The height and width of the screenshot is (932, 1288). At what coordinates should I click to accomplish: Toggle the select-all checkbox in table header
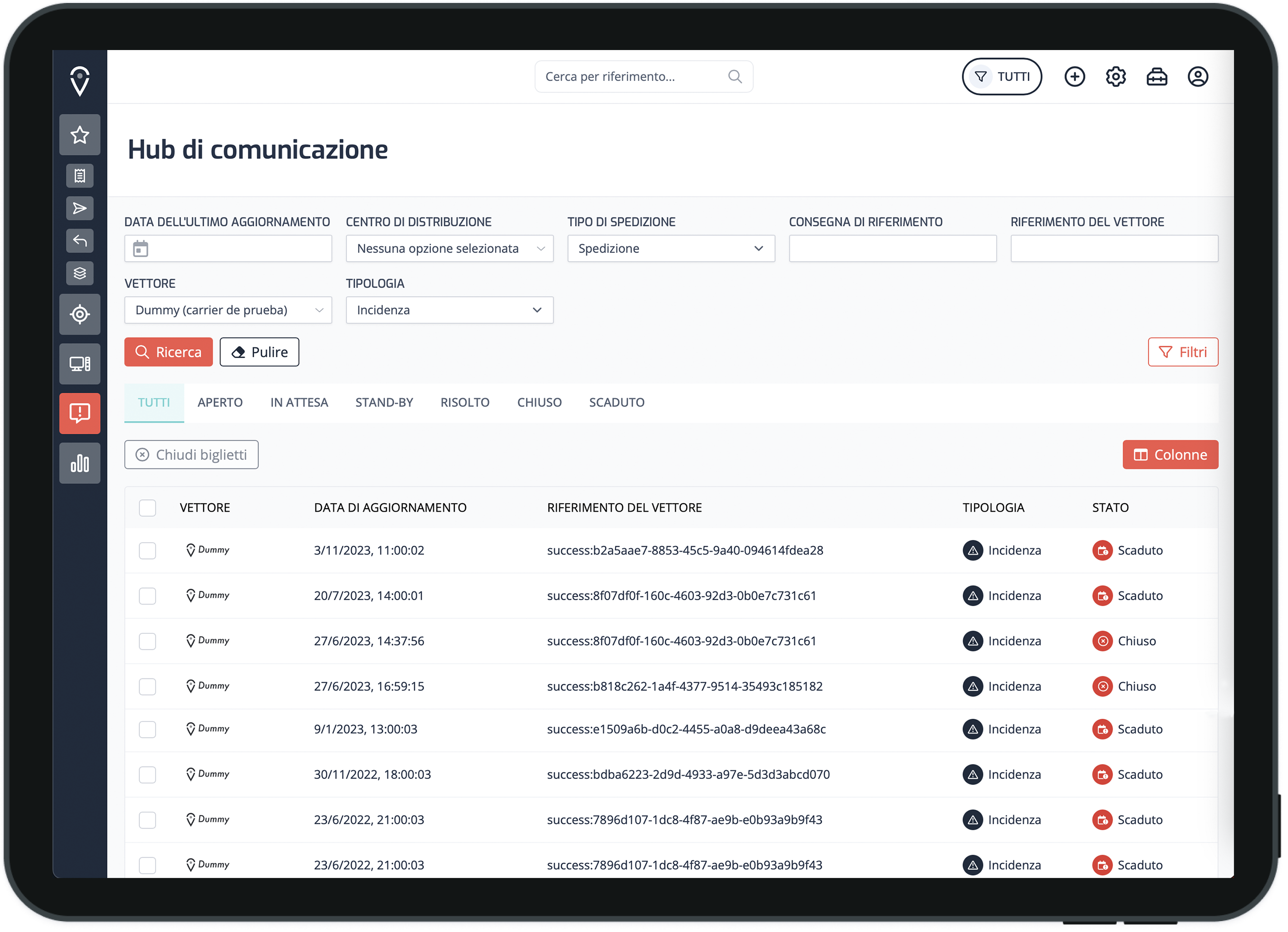[x=148, y=509]
